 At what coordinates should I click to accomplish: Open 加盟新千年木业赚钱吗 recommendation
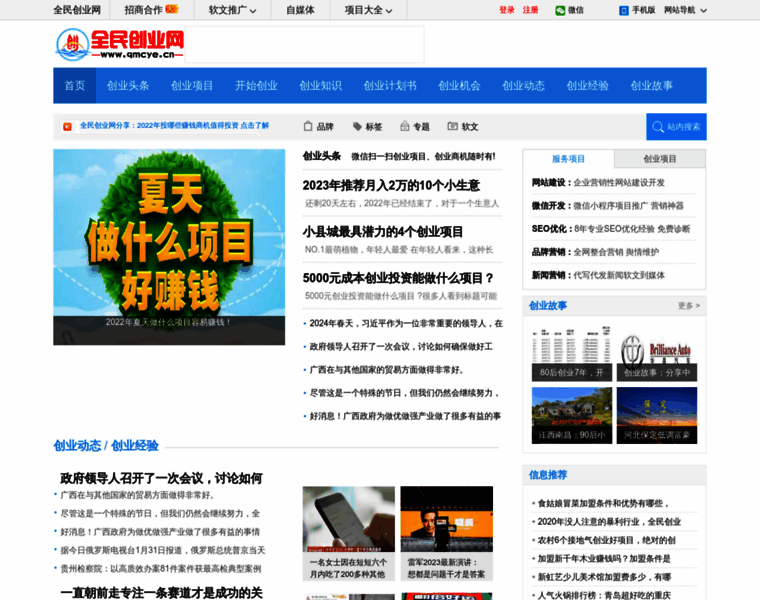coord(604,559)
